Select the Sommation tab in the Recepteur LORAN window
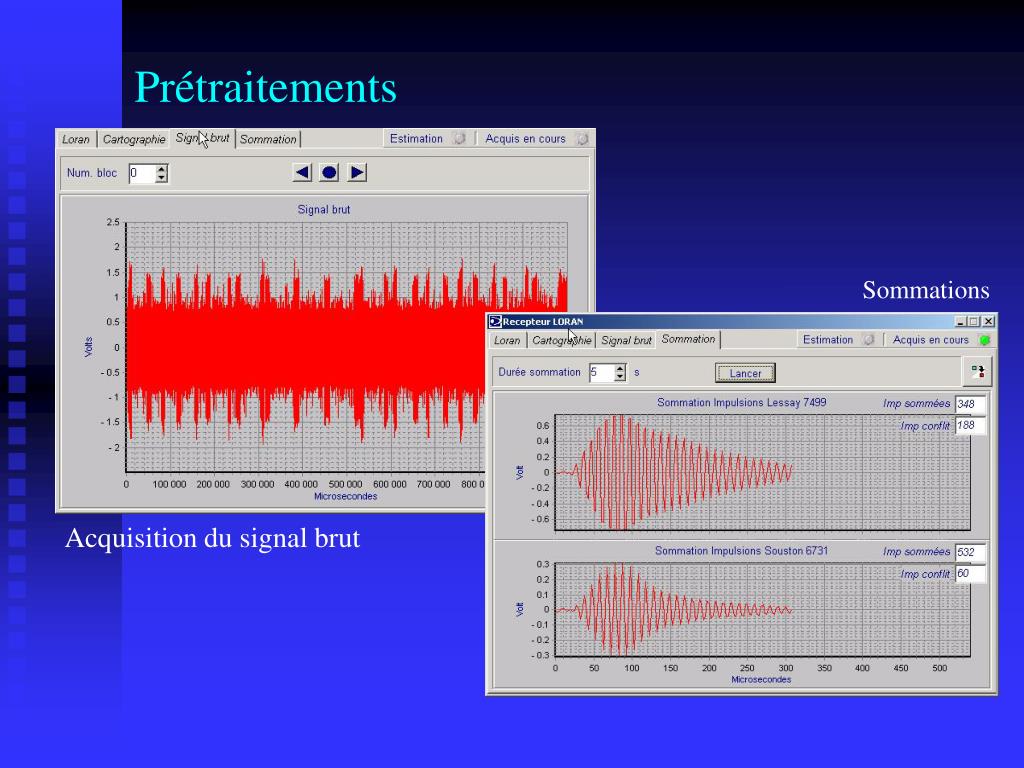The image size is (1024, 768). [688, 339]
